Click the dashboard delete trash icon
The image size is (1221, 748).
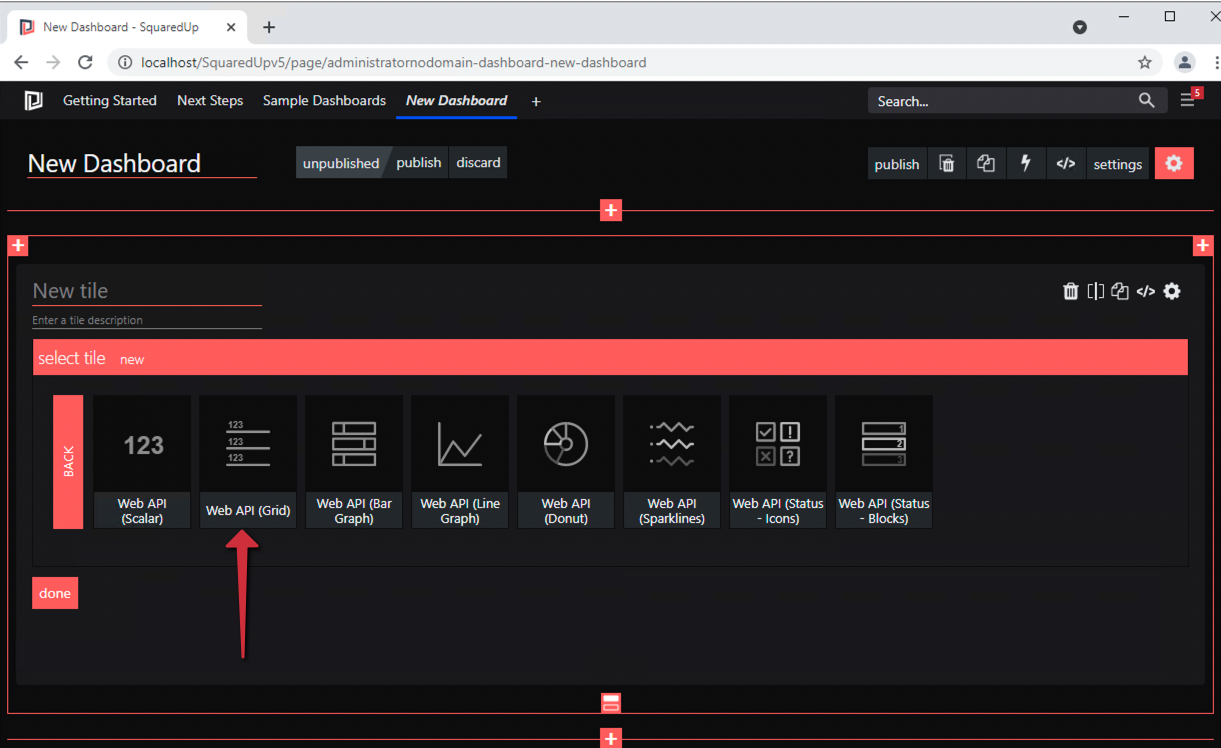(x=947, y=164)
